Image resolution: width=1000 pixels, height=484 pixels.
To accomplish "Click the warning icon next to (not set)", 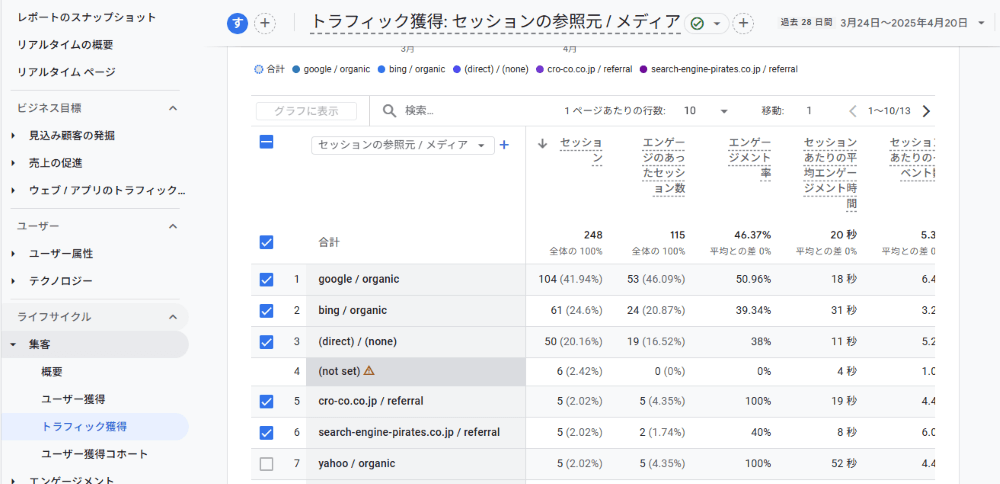I will (x=369, y=370).
